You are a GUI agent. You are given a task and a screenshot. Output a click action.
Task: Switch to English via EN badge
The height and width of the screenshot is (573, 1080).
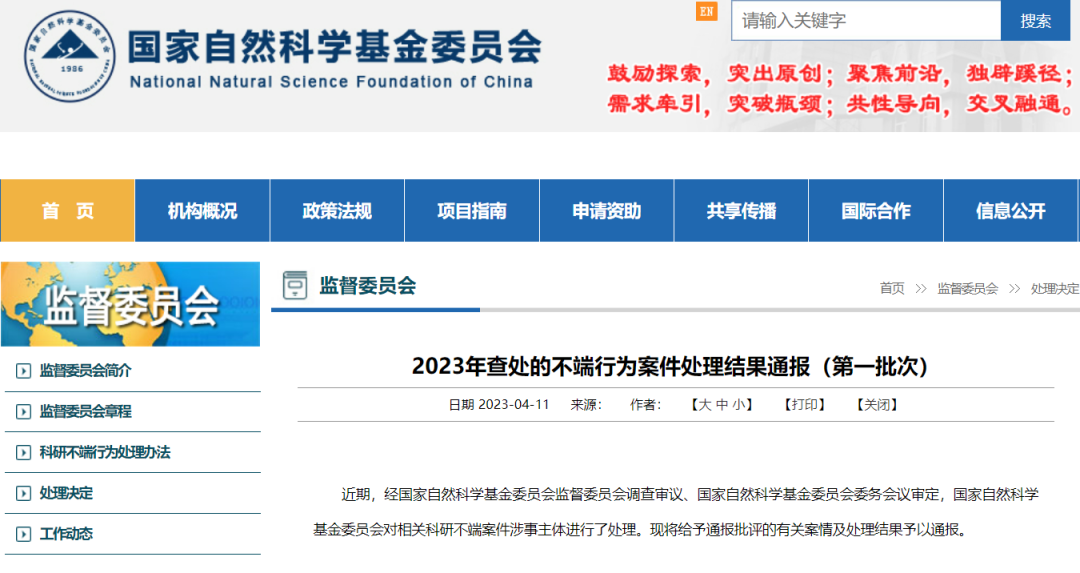(707, 12)
